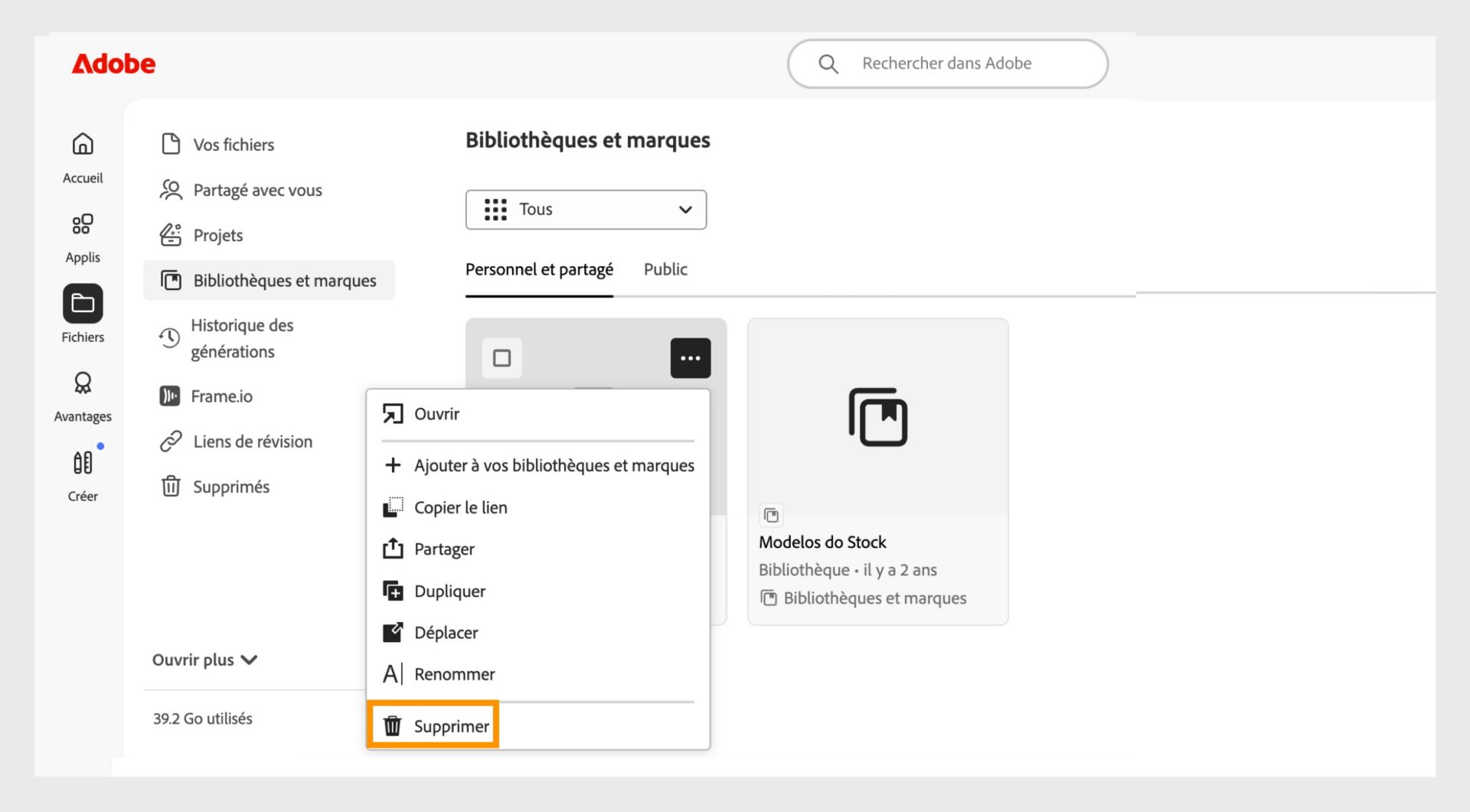This screenshot has height=812, width=1470.
Task: Focus the Rechercher dans Adobe field
Action: (x=948, y=64)
